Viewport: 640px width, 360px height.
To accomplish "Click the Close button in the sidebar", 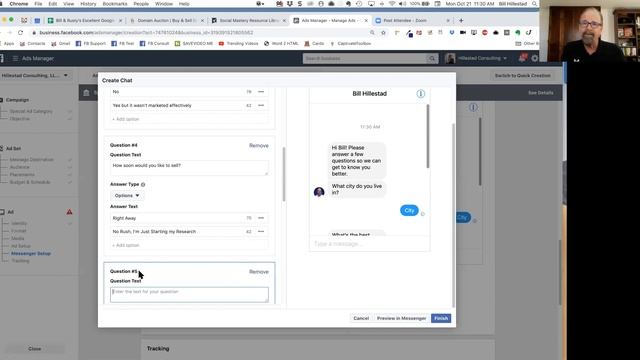I will (35, 349).
